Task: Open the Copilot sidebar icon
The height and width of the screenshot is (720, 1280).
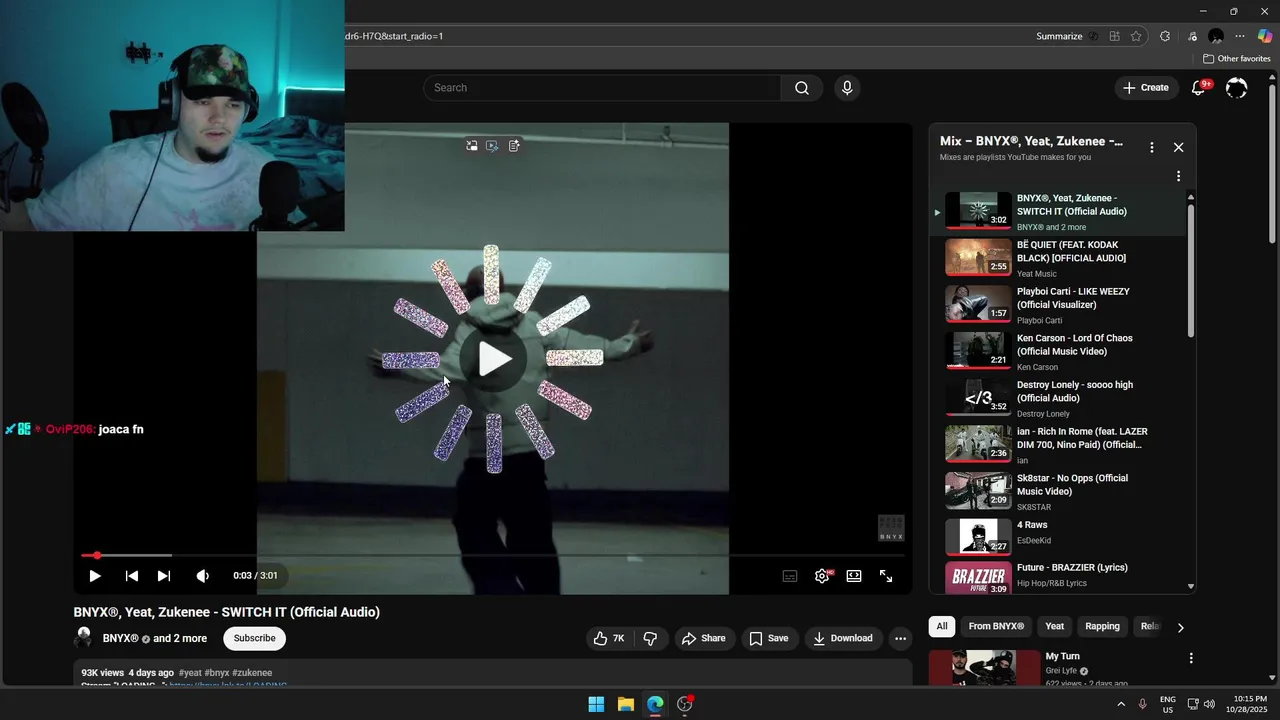Action: [x=1264, y=36]
